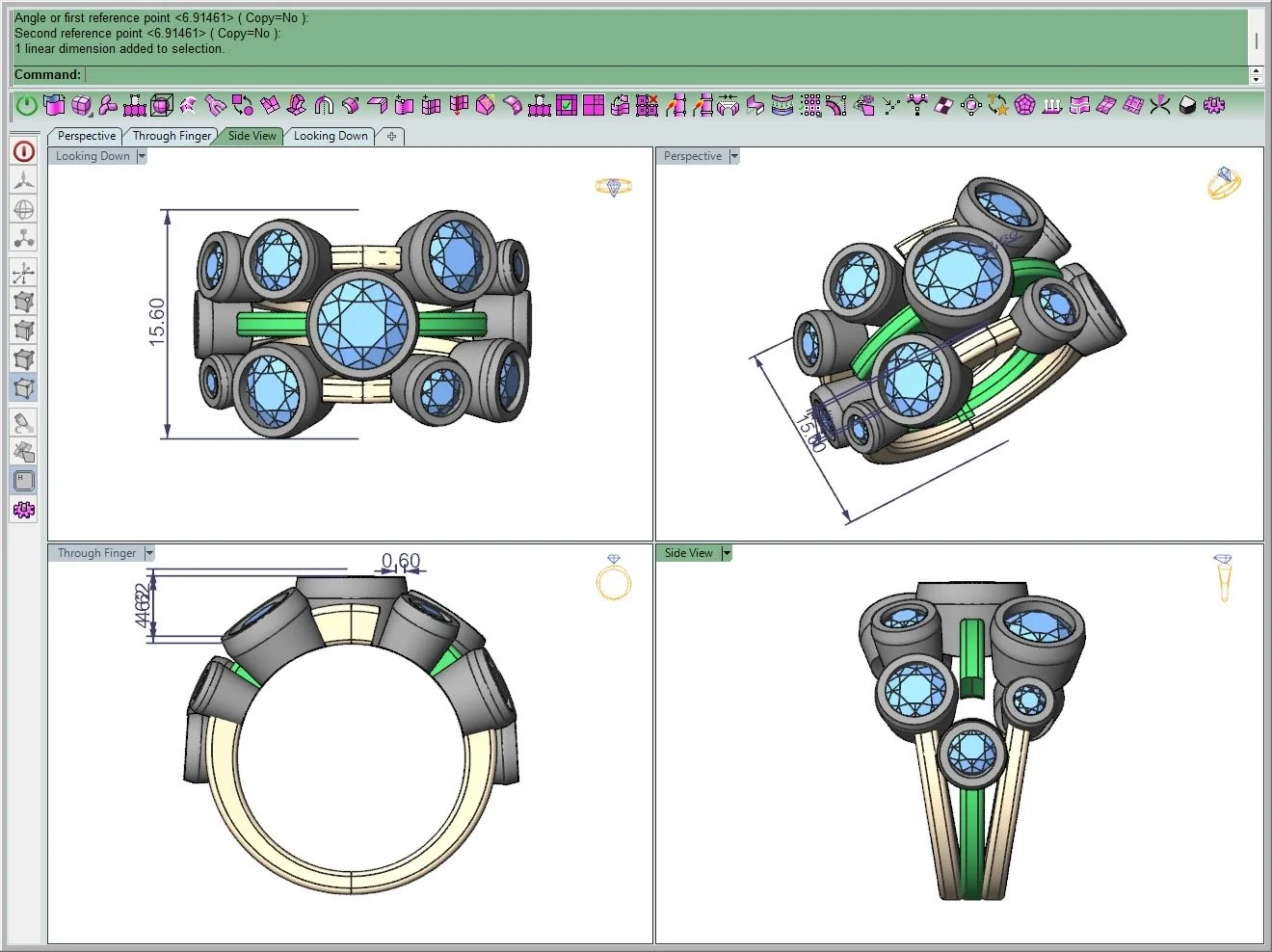This screenshot has width=1272, height=952.
Task: Toggle the third cube display mode button
Action: pyautogui.click(x=24, y=359)
